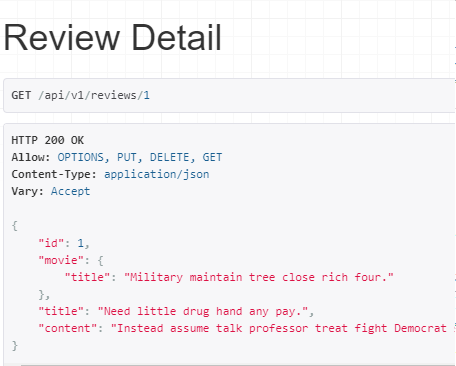The height and width of the screenshot is (366, 456).
Task: Click the api segment in the request path
Action: [x=54, y=95]
